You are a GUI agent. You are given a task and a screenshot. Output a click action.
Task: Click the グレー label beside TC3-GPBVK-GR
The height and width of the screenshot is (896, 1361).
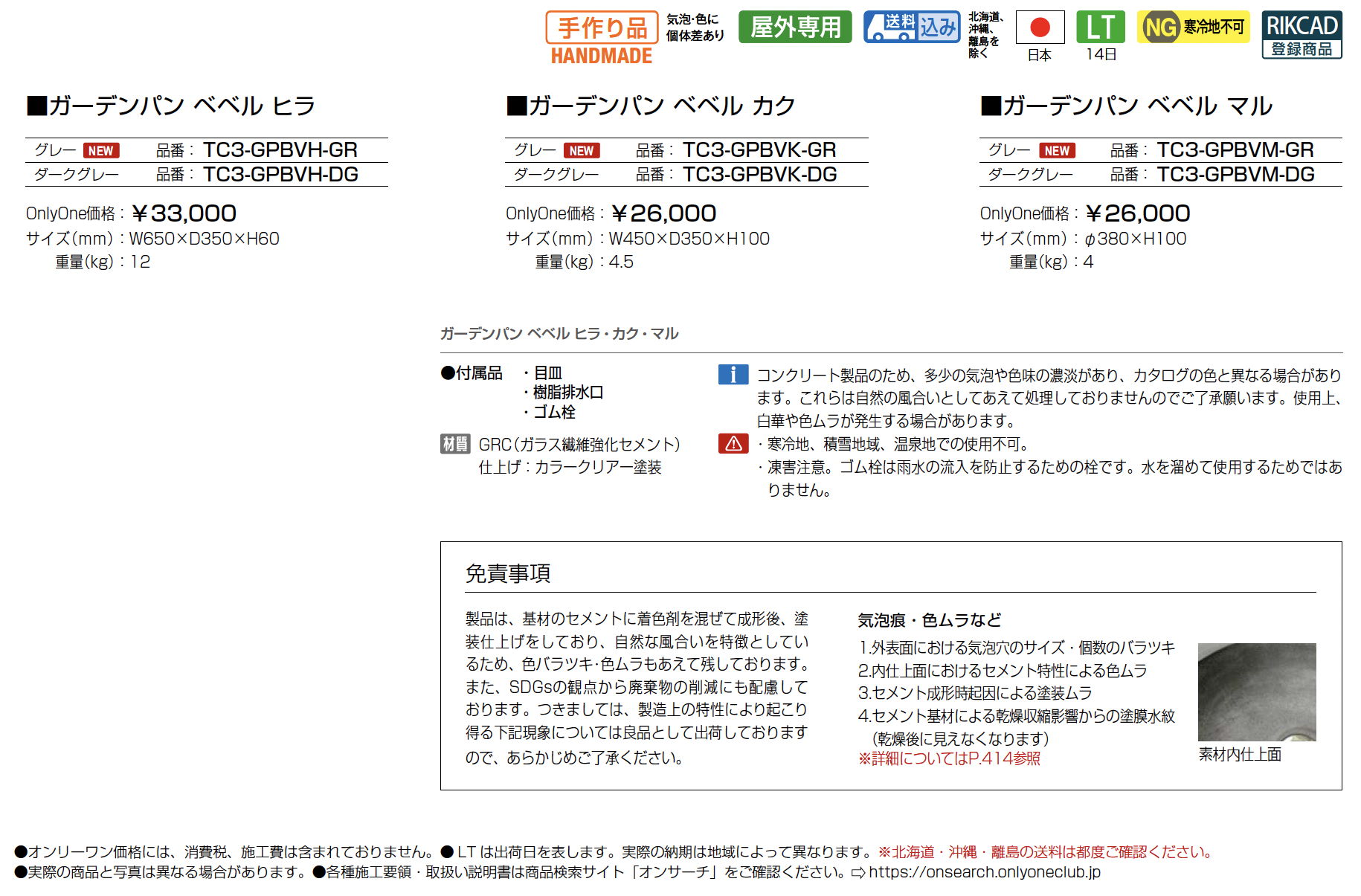(x=535, y=150)
